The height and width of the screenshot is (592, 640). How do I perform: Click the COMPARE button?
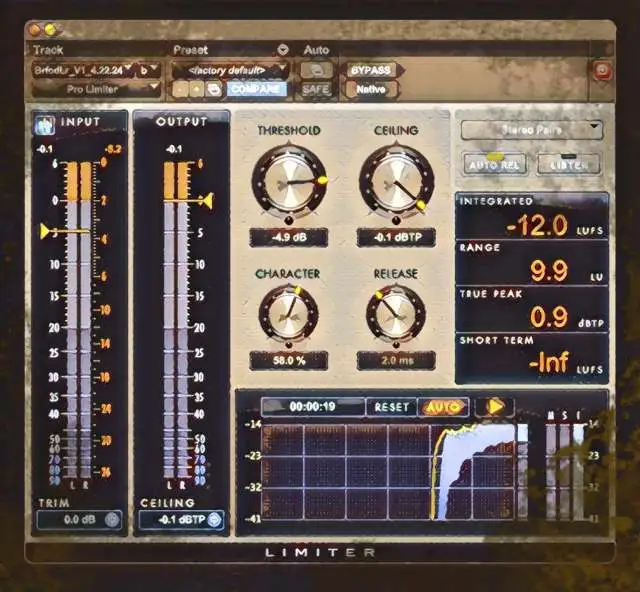pos(256,89)
